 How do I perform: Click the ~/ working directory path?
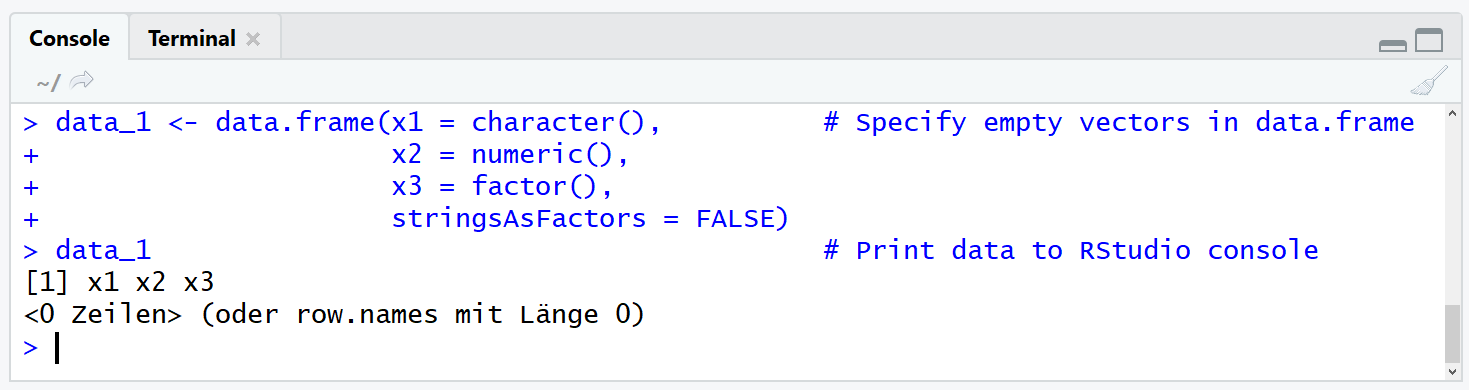tap(48, 82)
